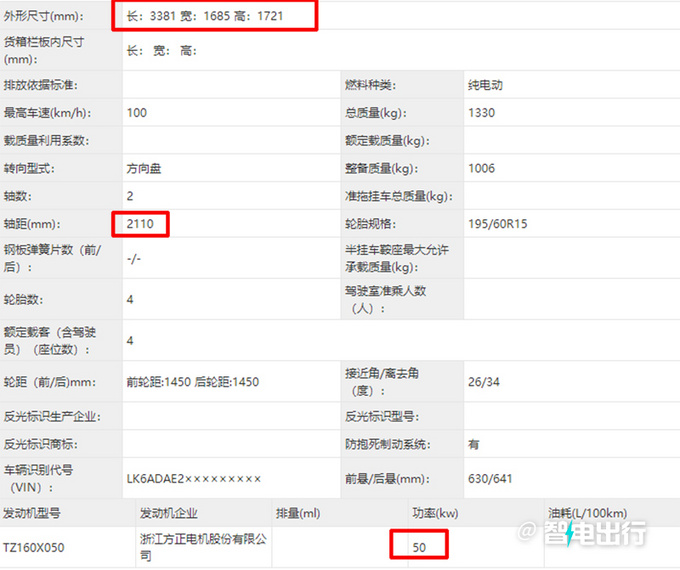Select the leaf spring value -/-
This screenshot has height=570, width=680.
[x=134, y=259]
